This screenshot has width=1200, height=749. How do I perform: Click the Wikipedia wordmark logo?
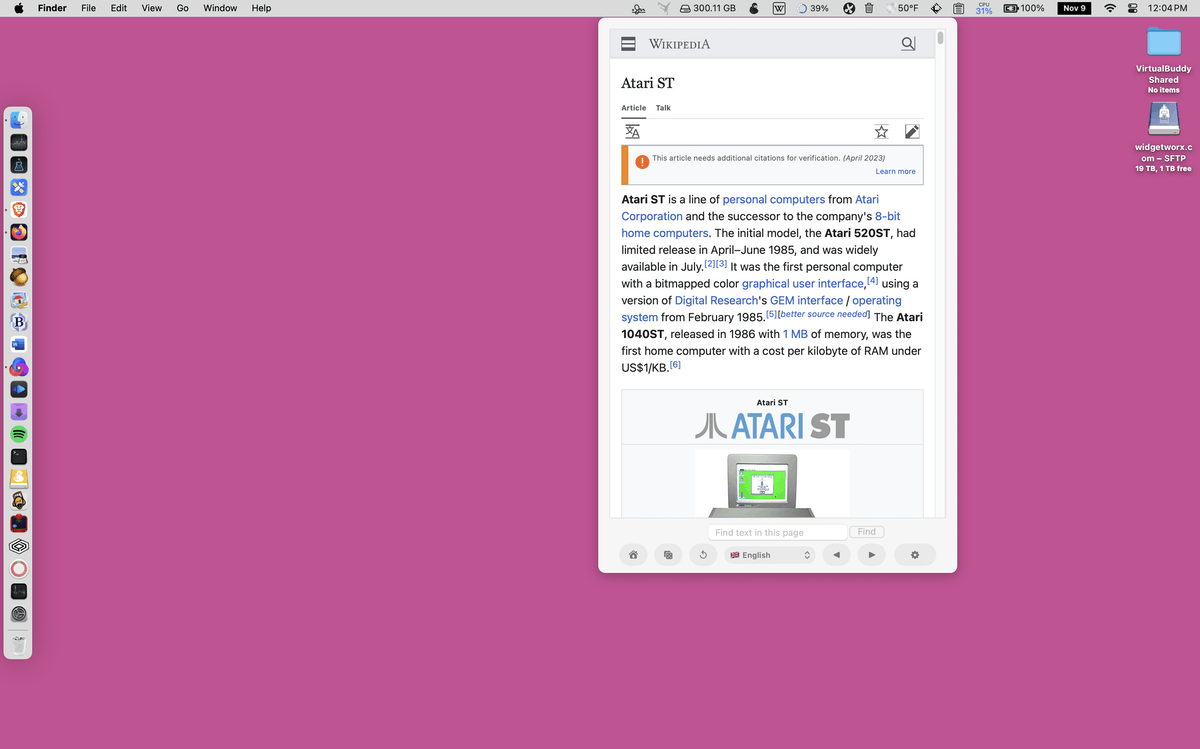click(x=679, y=44)
